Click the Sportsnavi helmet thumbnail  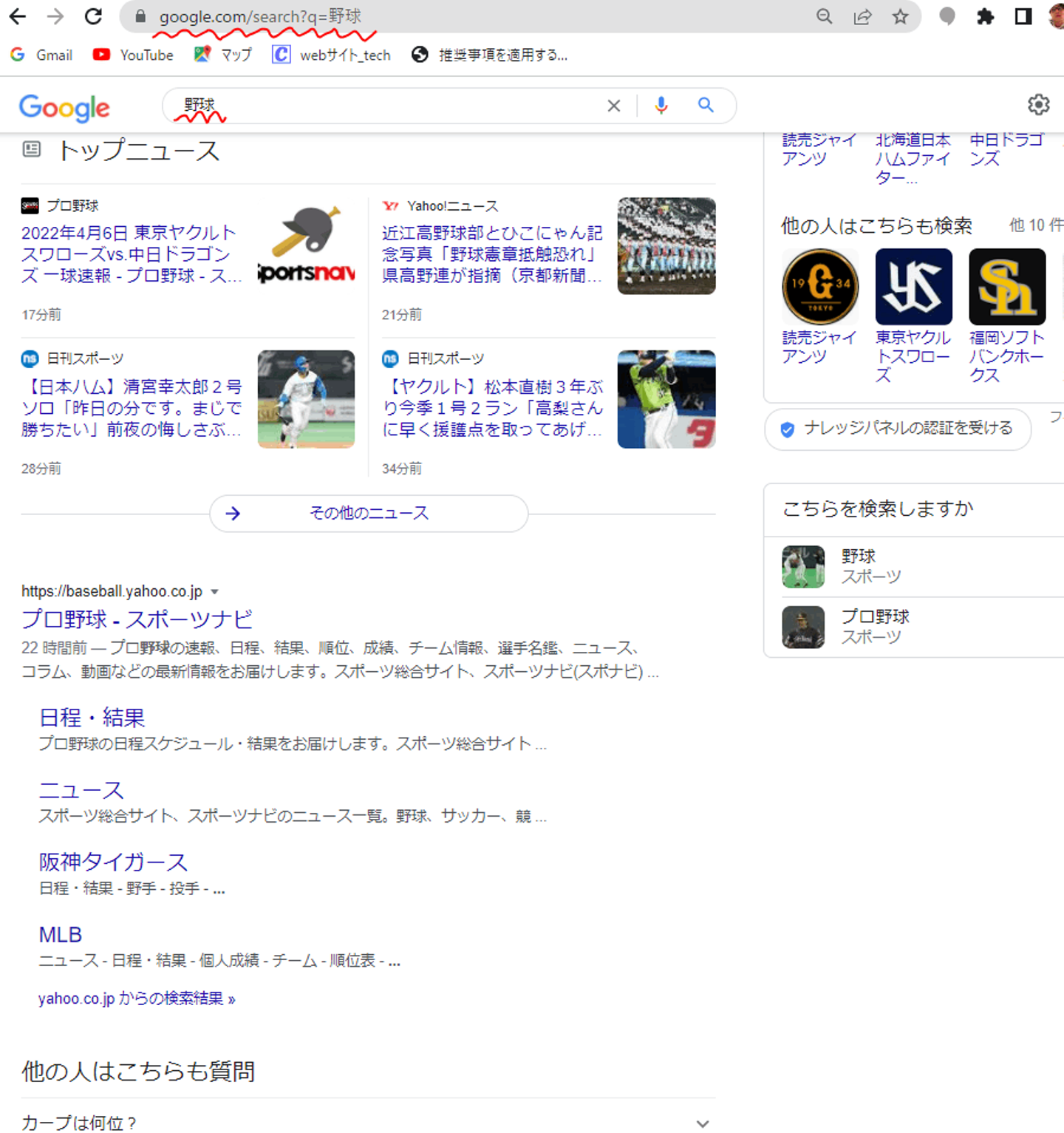click(x=306, y=246)
